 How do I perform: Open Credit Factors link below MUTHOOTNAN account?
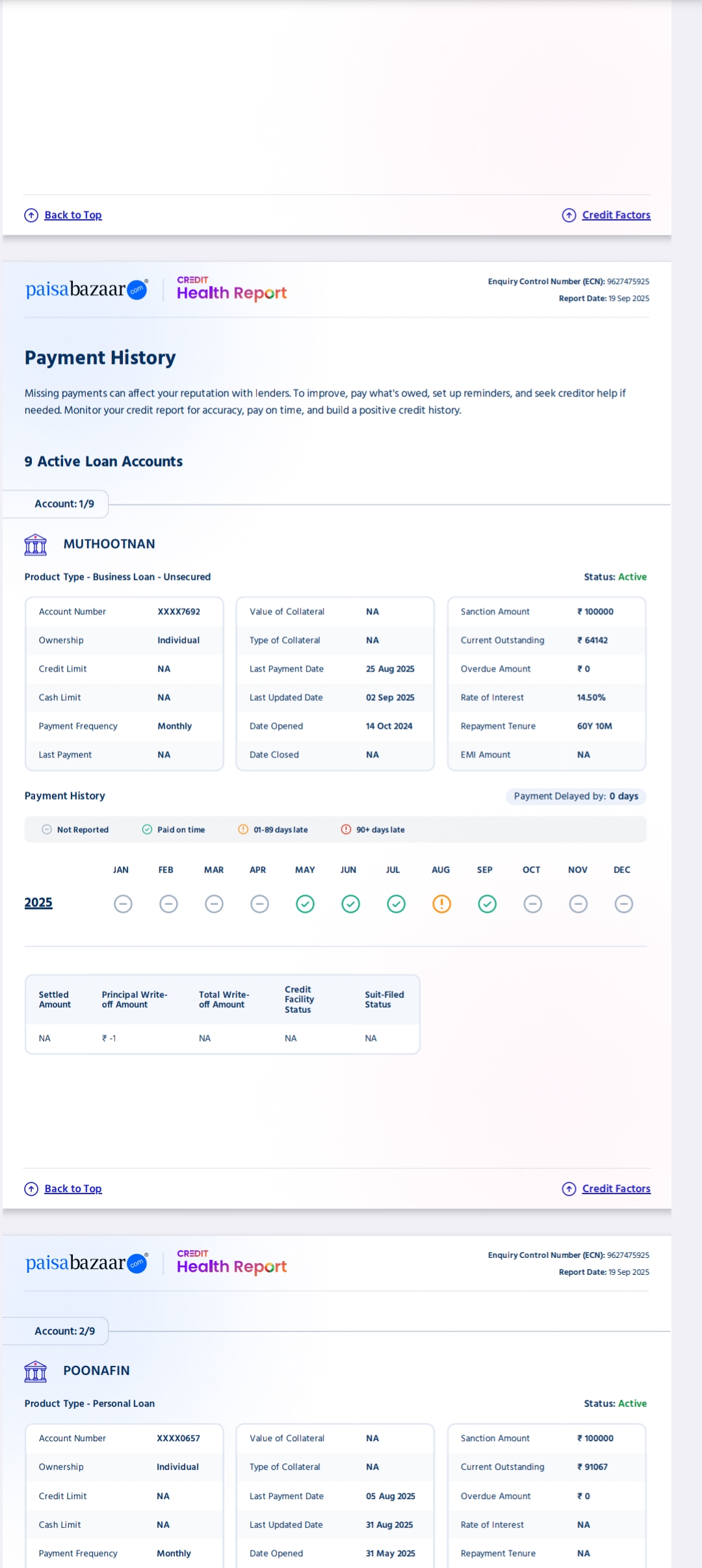point(616,1188)
